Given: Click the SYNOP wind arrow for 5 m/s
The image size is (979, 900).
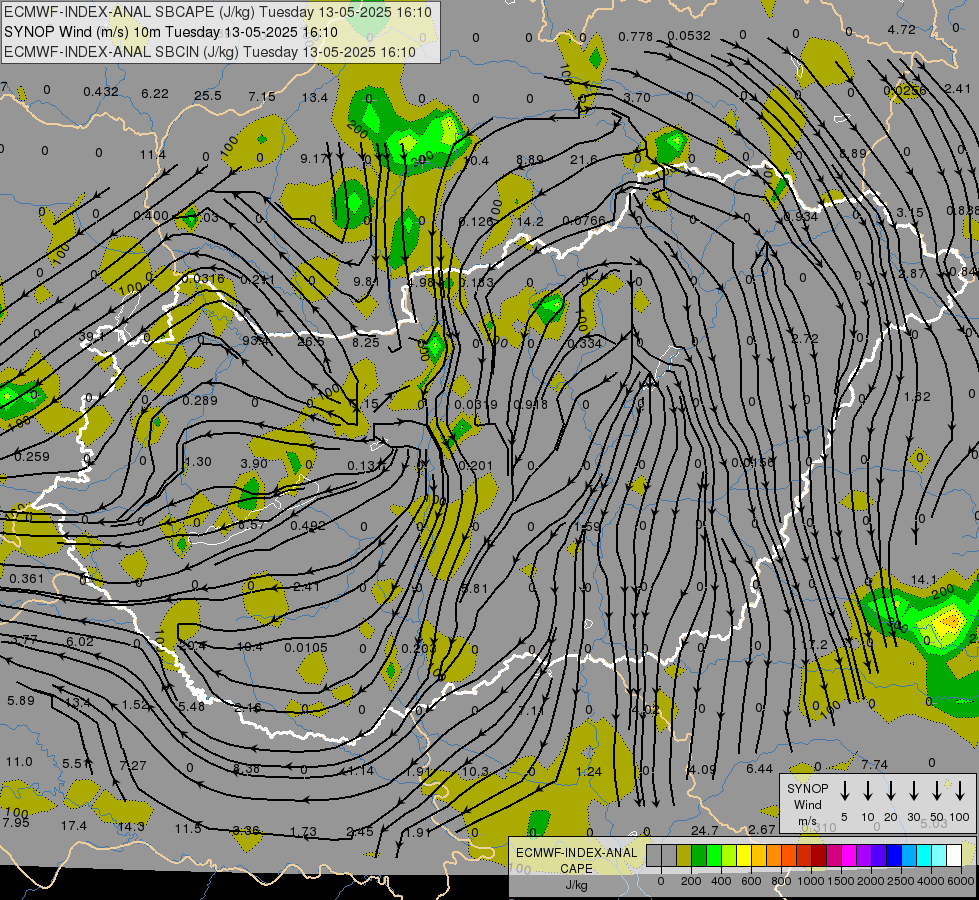Looking at the screenshot, I should point(844,790).
